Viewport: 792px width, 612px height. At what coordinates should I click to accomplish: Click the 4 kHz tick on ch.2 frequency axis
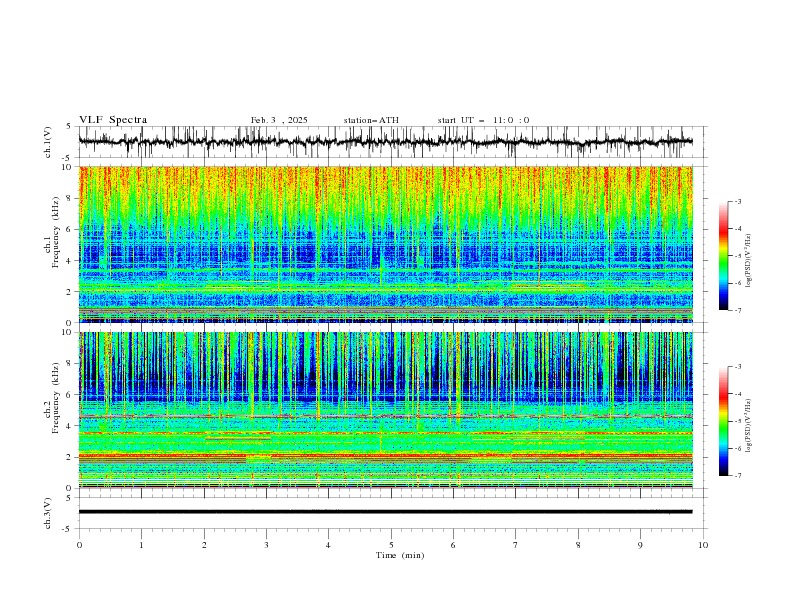pyautogui.click(x=71, y=426)
